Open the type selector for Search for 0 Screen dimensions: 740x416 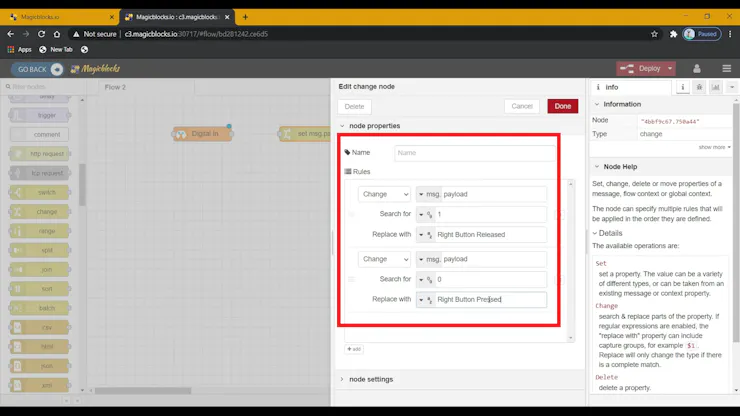point(425,280)
